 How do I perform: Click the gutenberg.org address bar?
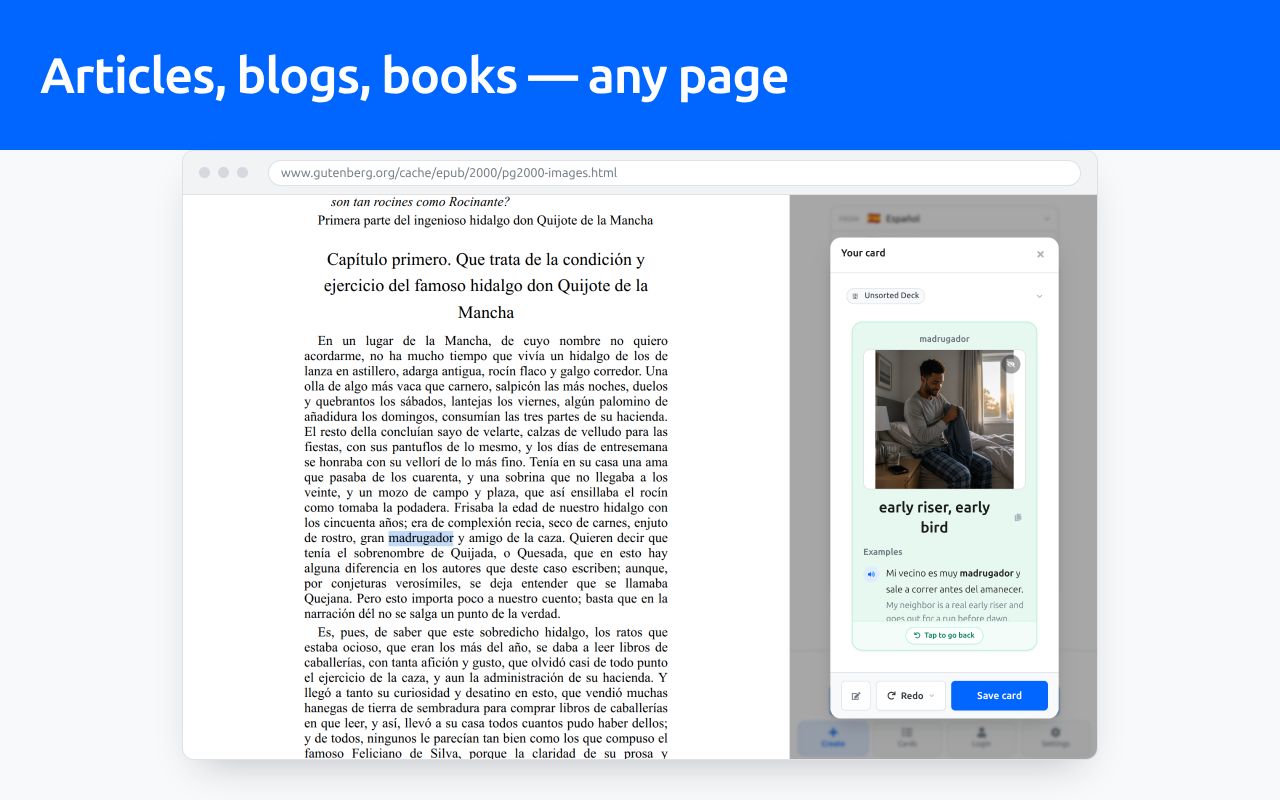coord(674,173)
